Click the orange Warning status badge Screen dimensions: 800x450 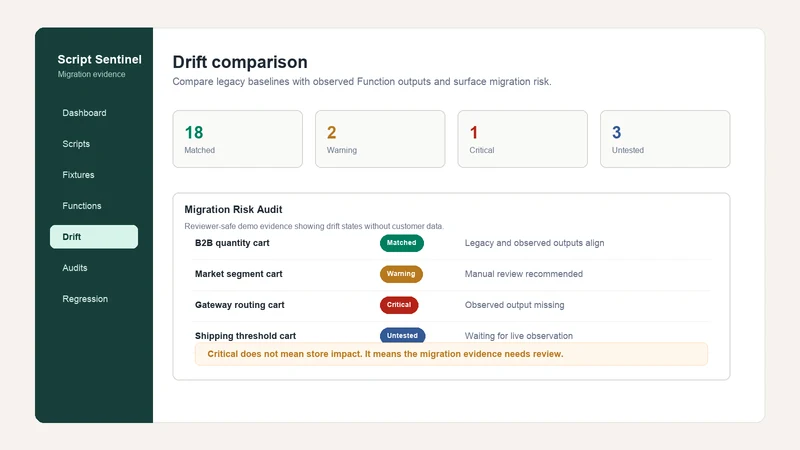coord(401,274)
